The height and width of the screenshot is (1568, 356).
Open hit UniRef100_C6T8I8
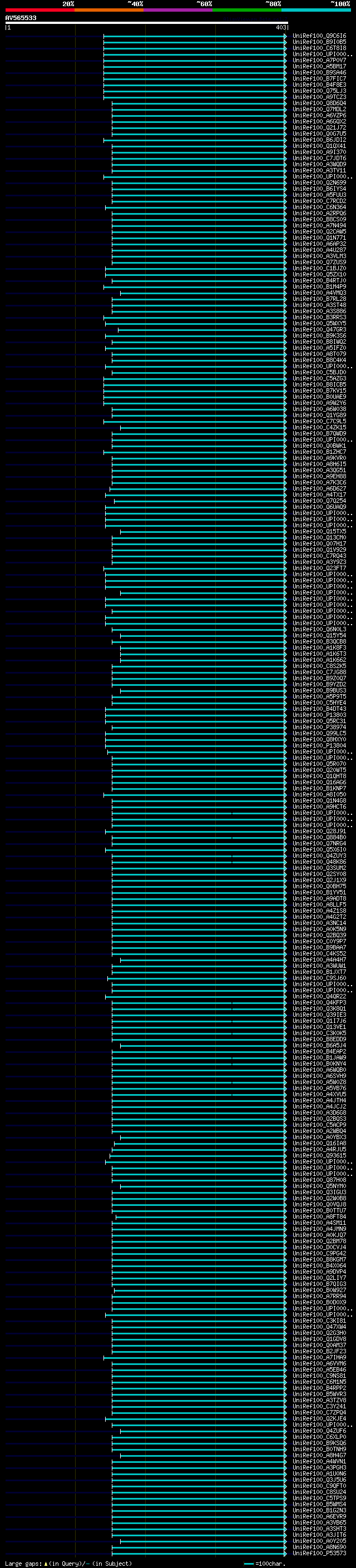coord(319,48)
